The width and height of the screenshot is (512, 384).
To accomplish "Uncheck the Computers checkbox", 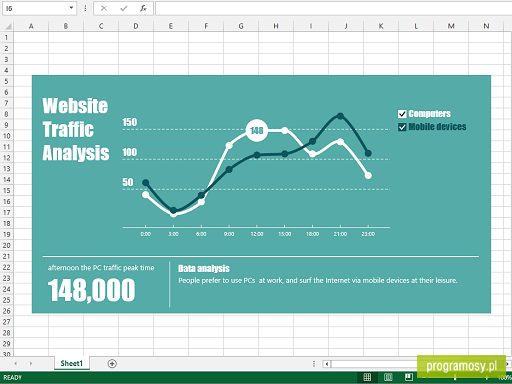I will 402,114.
